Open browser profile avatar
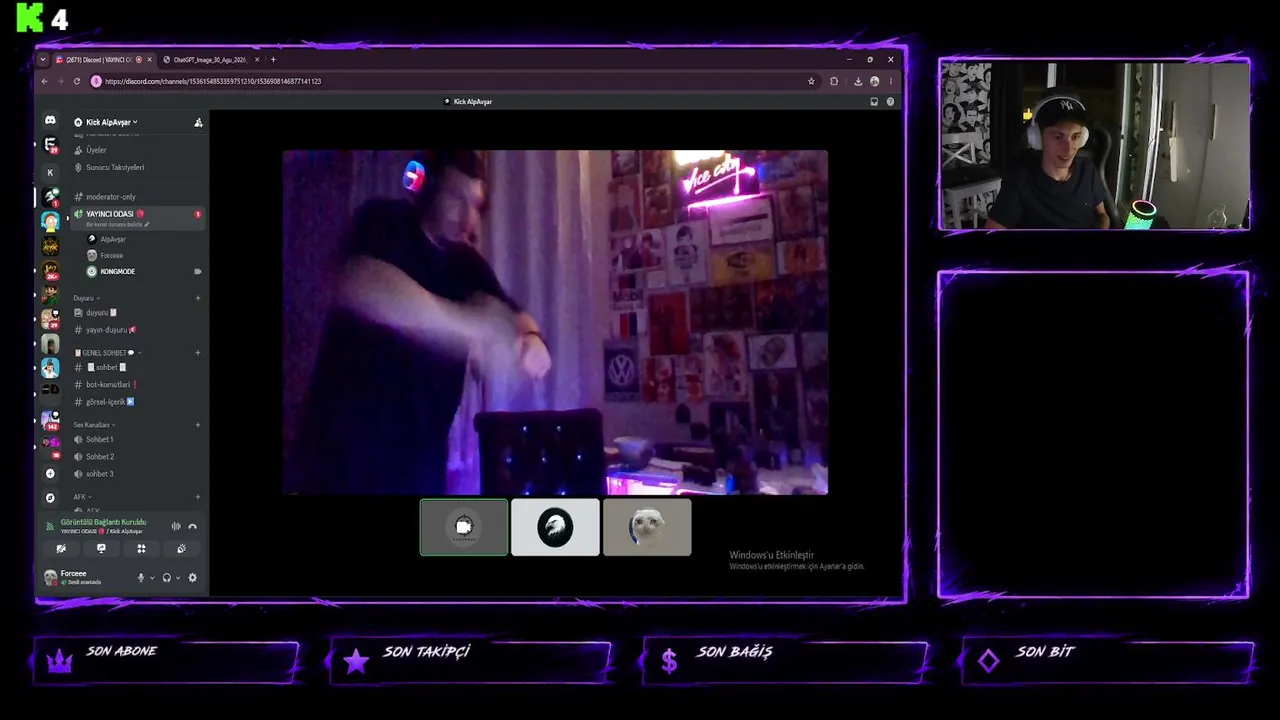 point(875,81)
